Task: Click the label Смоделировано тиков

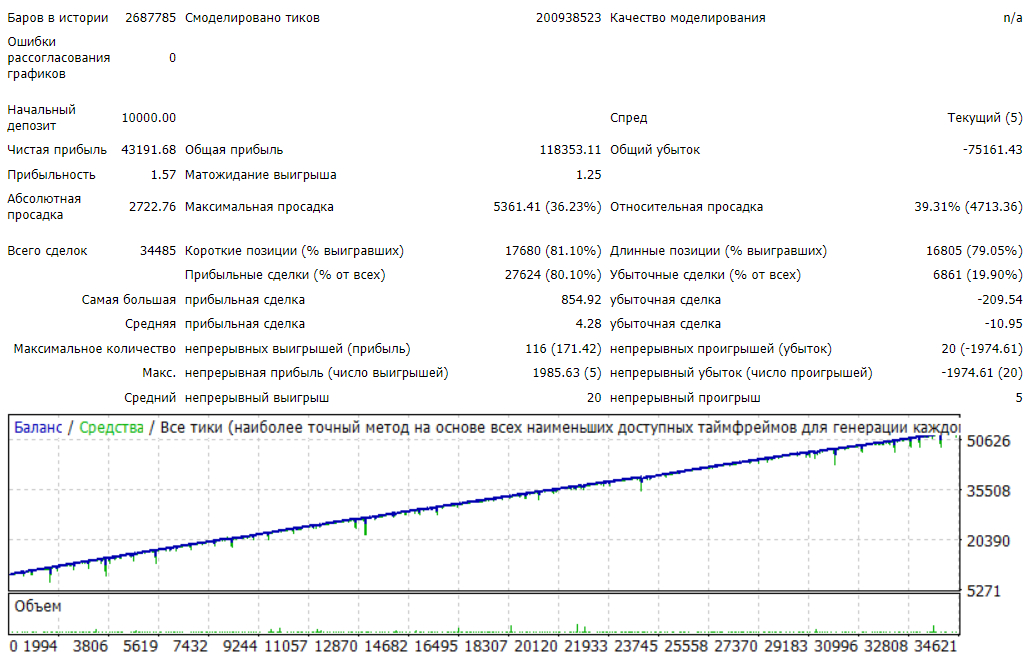Action: click(252, 18)
